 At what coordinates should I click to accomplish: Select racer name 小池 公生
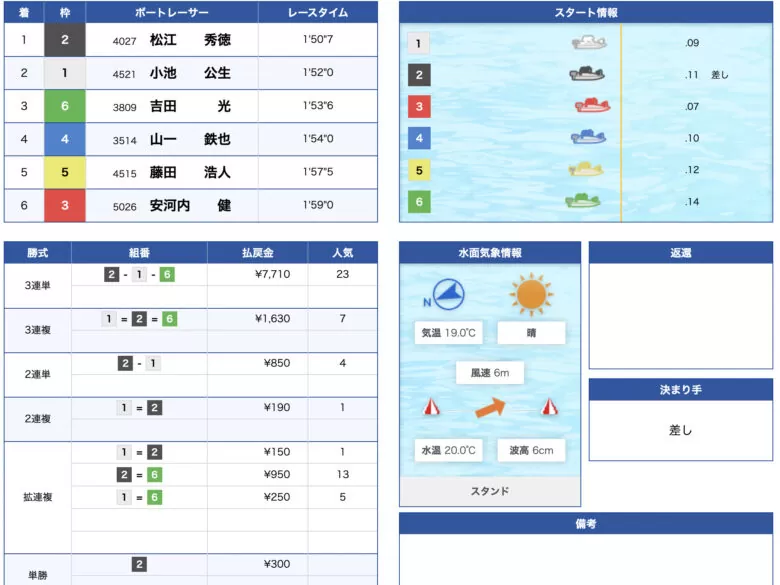tap(191, 73)
